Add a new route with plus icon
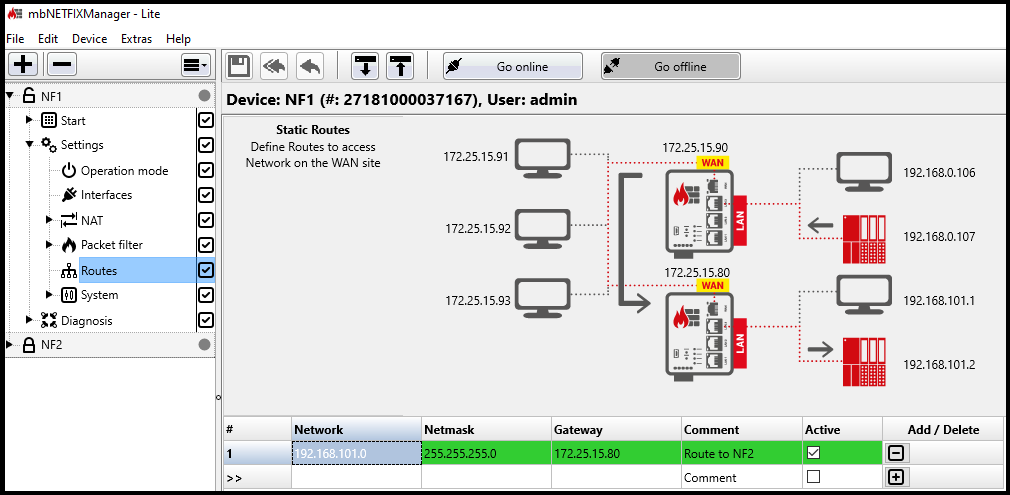1010x495 pixels. point(895,477)
